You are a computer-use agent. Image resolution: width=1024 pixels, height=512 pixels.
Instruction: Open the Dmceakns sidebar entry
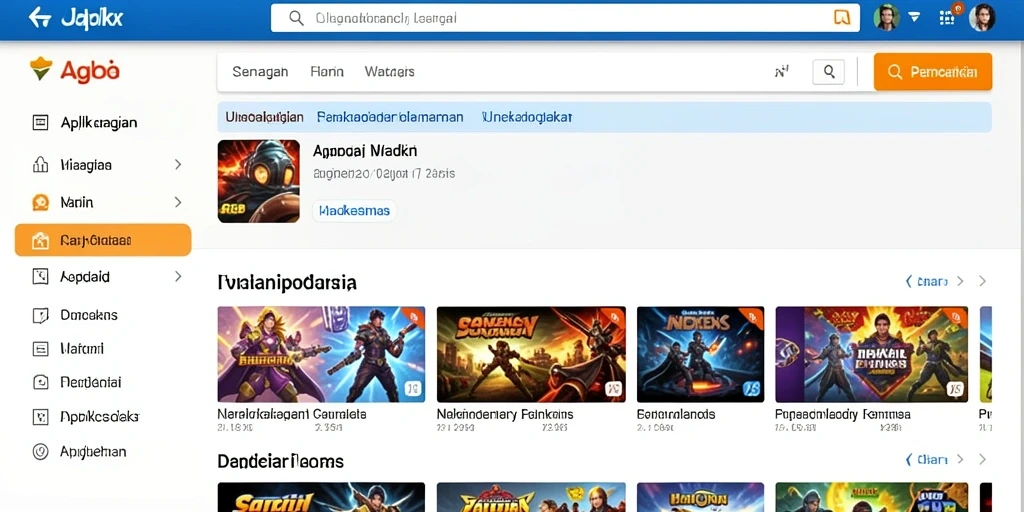[x=89, y=315]
